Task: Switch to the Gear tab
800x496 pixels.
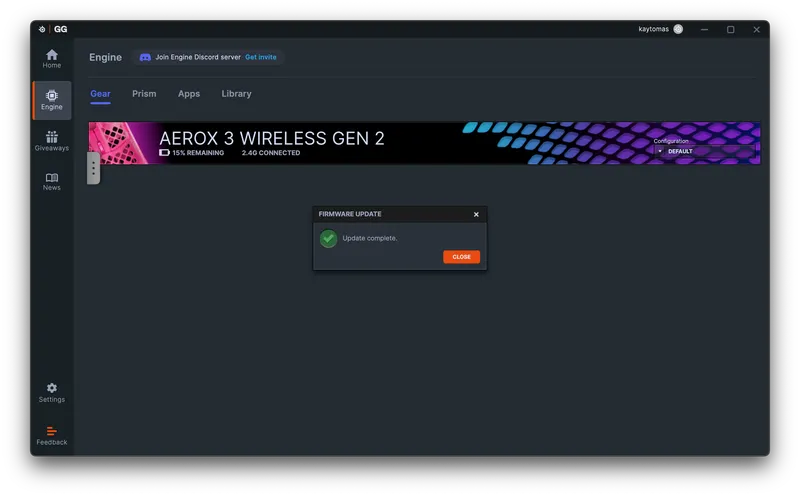Action: point(101,94)
